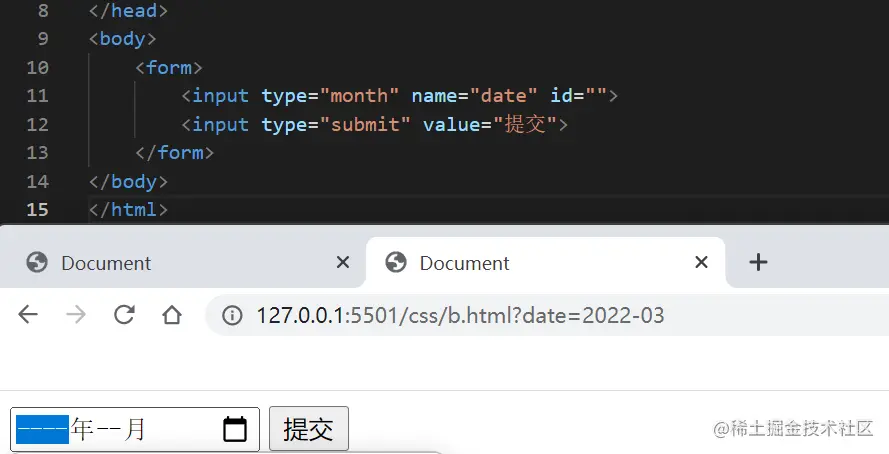Switch to the first Document tab

coord(181,262)
